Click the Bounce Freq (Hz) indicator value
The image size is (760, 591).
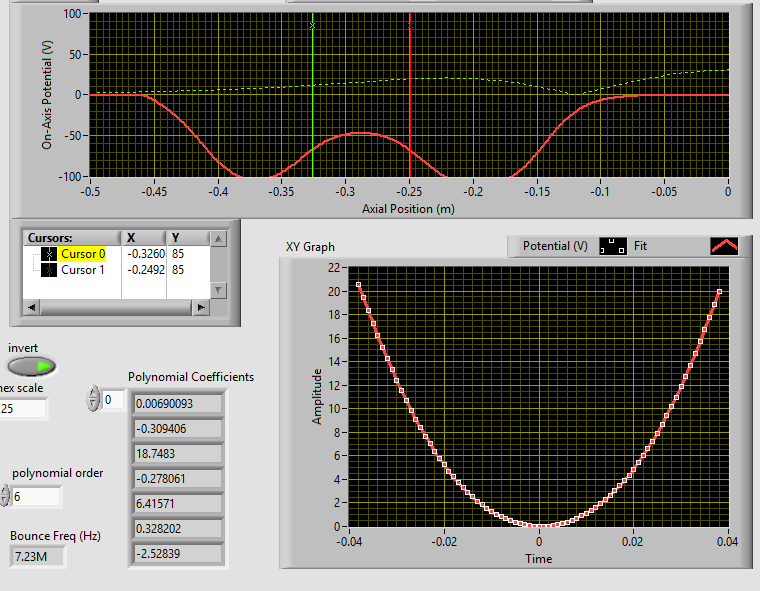click(38, 555)
